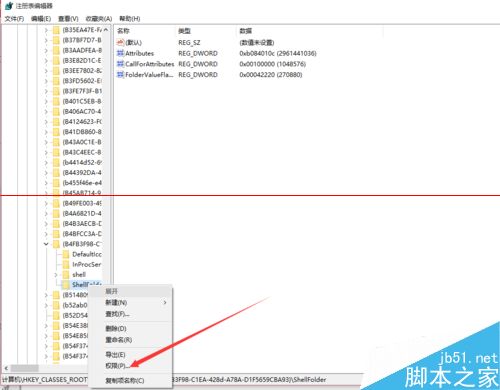Click the folder icon of {B3FD5602-E key

tap(56, 81)
